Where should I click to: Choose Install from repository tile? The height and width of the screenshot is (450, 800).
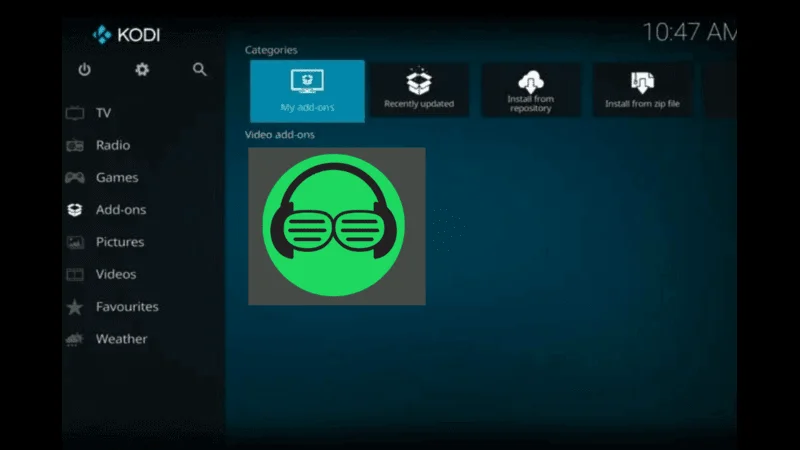point(531,90)
